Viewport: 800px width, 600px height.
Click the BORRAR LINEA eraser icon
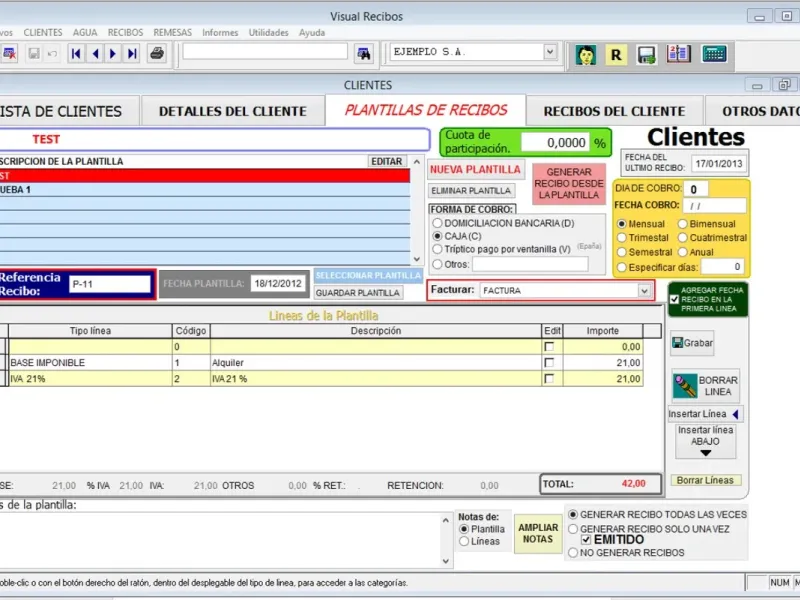click(684, 386)
